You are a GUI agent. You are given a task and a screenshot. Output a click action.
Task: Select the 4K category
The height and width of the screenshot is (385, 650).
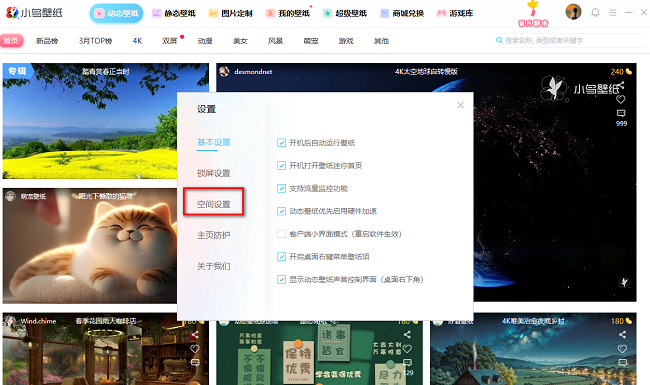click(x=137, y=41)
